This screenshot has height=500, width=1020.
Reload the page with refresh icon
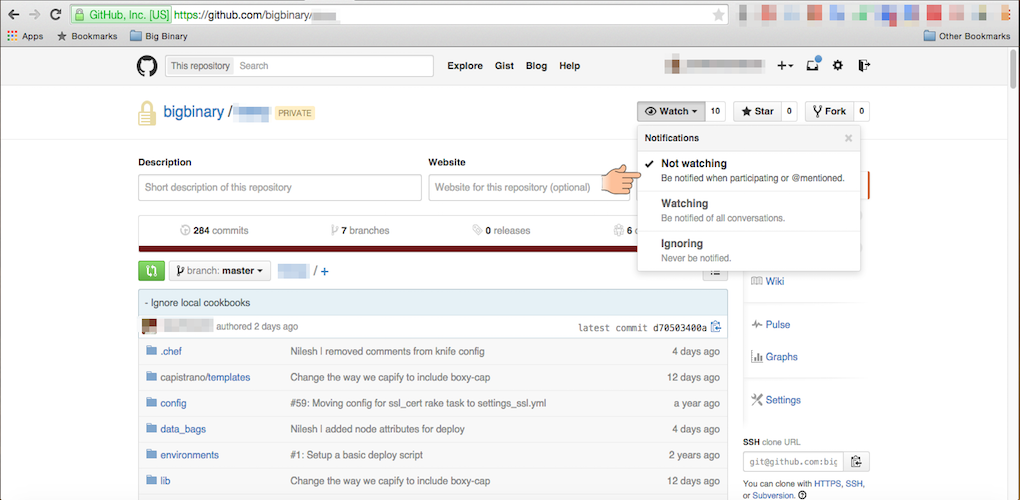point(56,14)
